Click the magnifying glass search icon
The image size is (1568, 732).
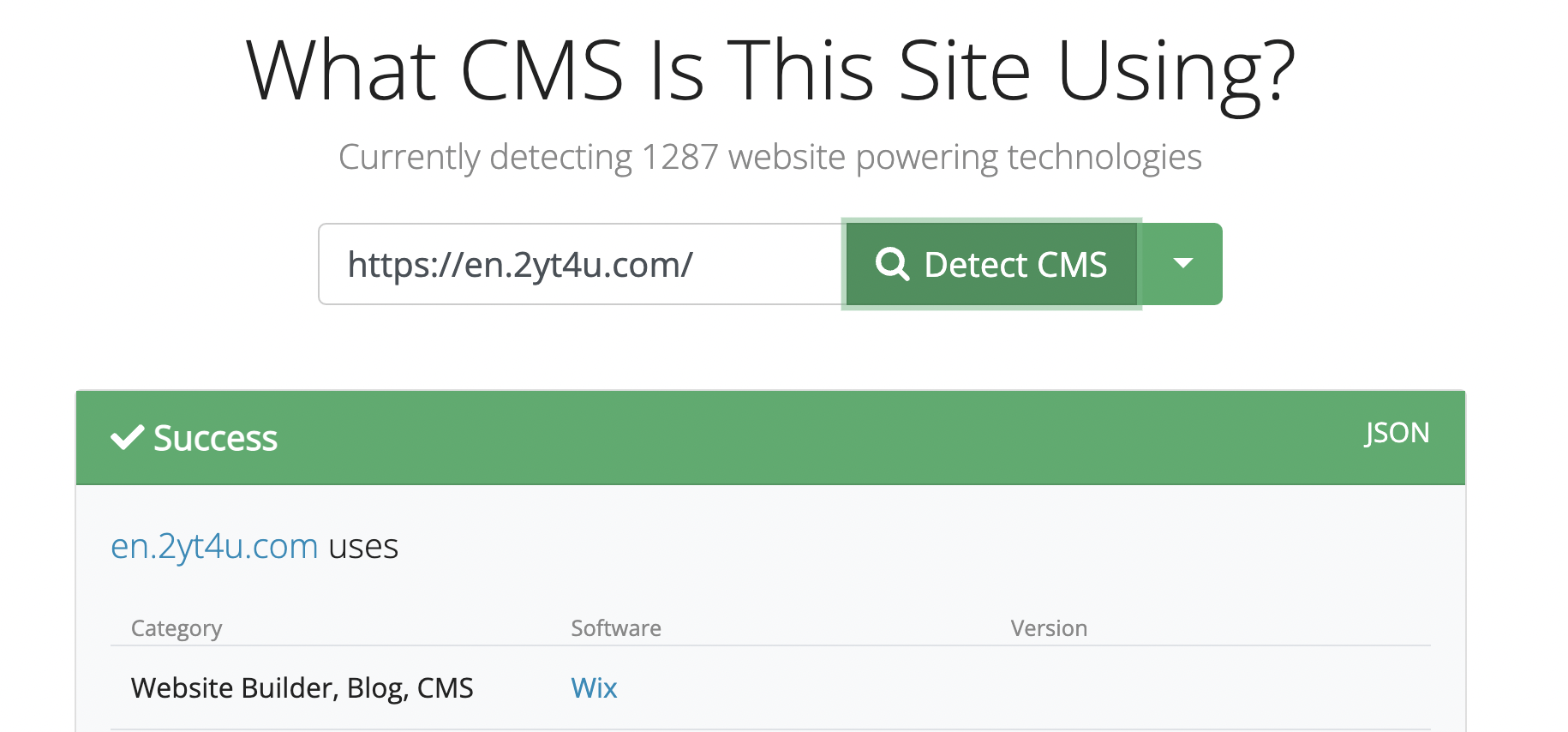click(x=892, y=264)
